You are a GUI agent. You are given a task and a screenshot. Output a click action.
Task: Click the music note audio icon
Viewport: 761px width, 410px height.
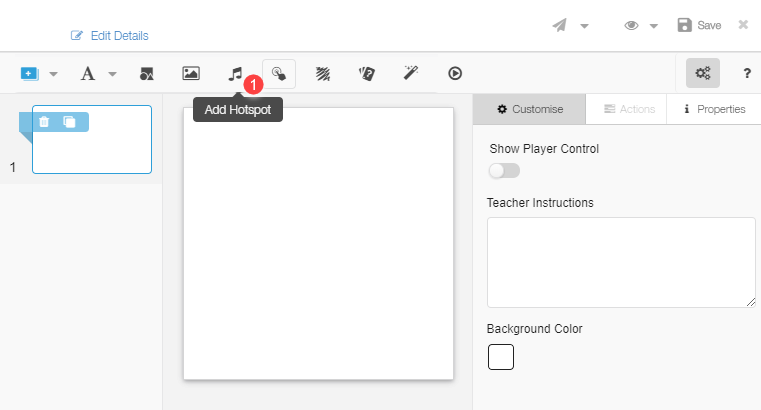(235, 73)
